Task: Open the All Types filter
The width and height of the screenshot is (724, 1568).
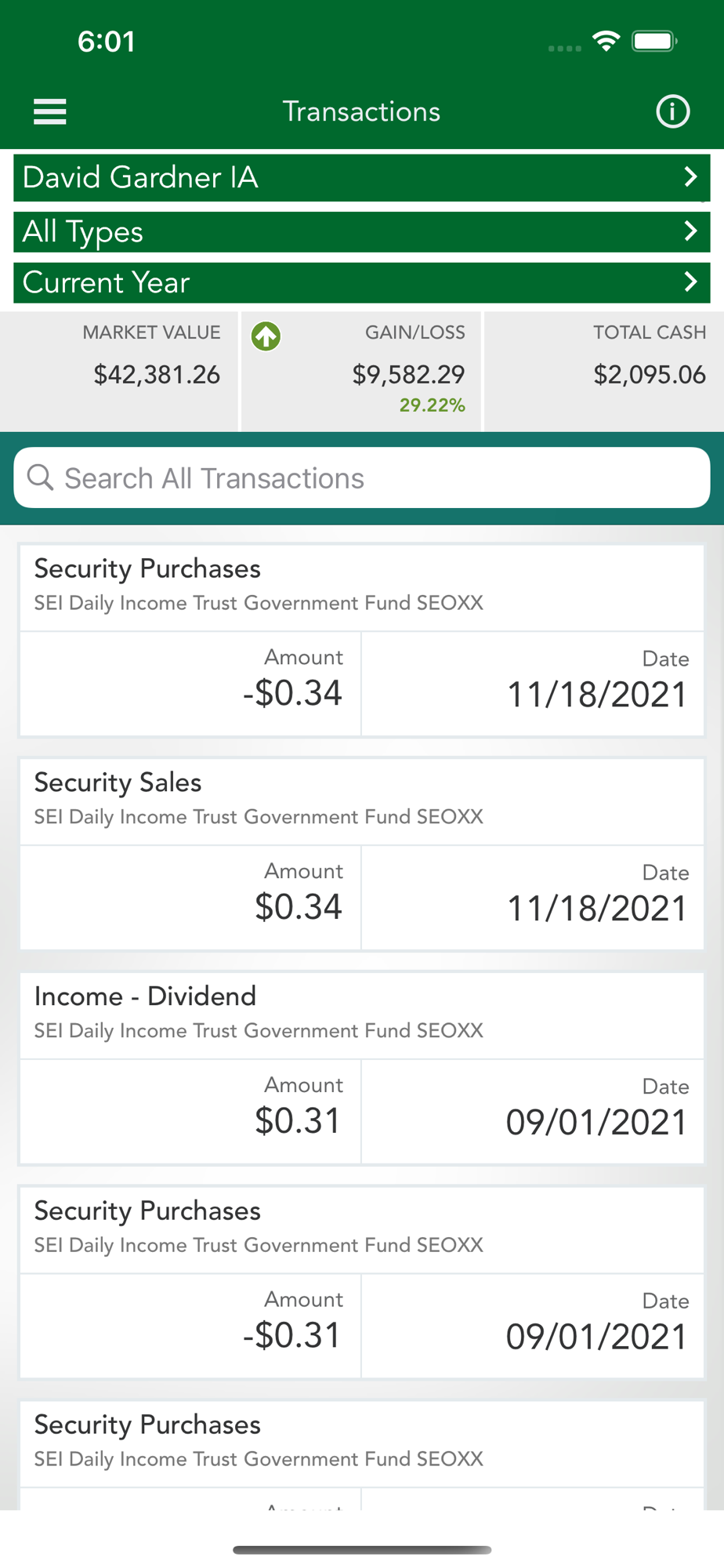Action: coord(362,231)
